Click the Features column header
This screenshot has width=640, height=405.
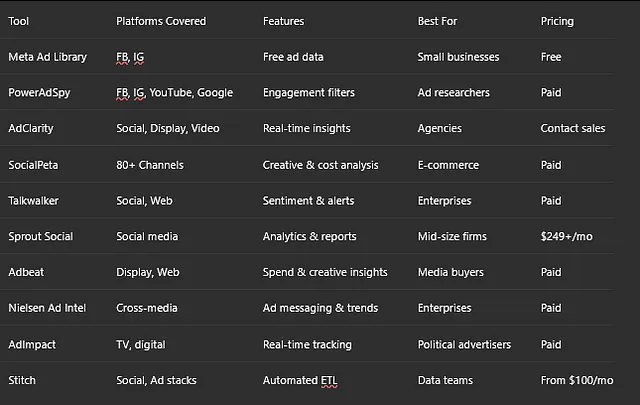coord(284,21)
